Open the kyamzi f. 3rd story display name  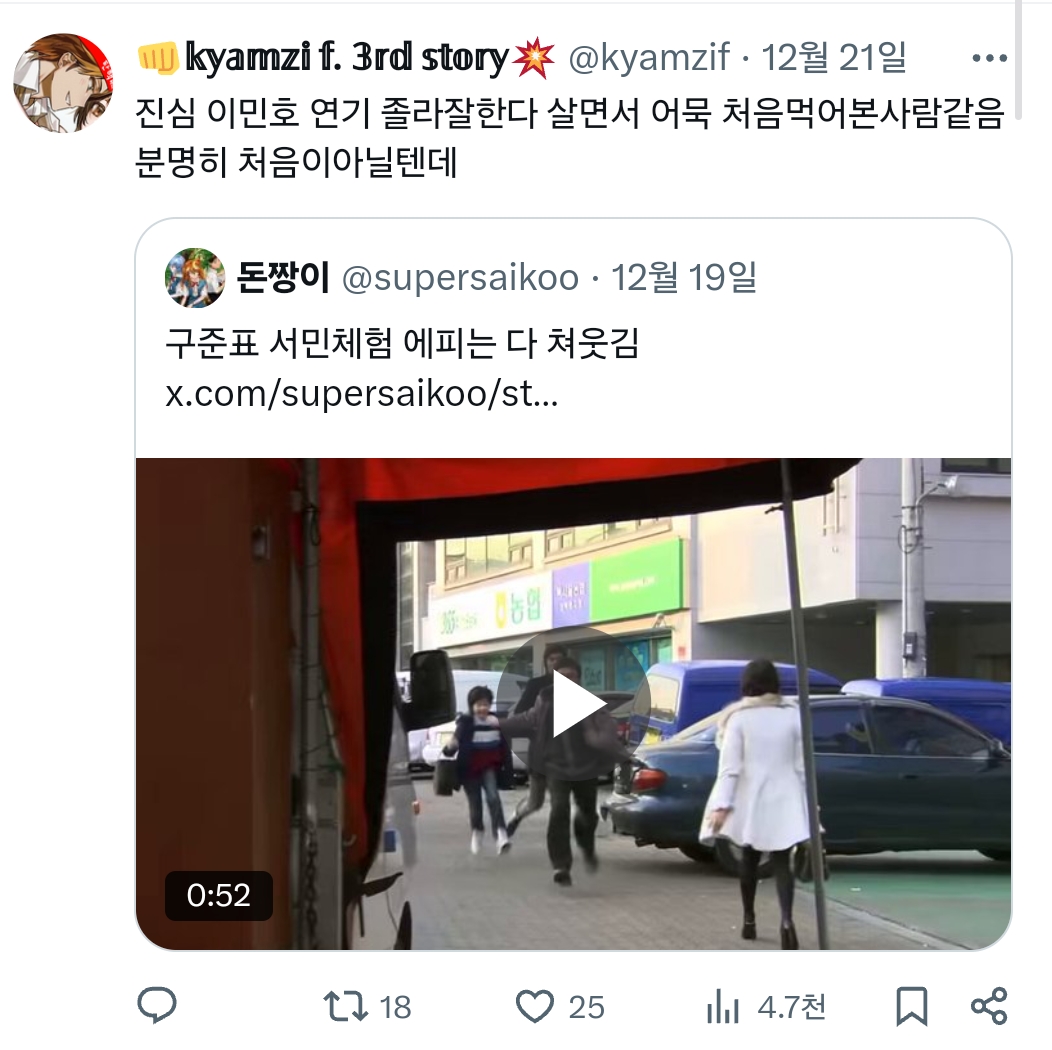(x=346, y=58)
